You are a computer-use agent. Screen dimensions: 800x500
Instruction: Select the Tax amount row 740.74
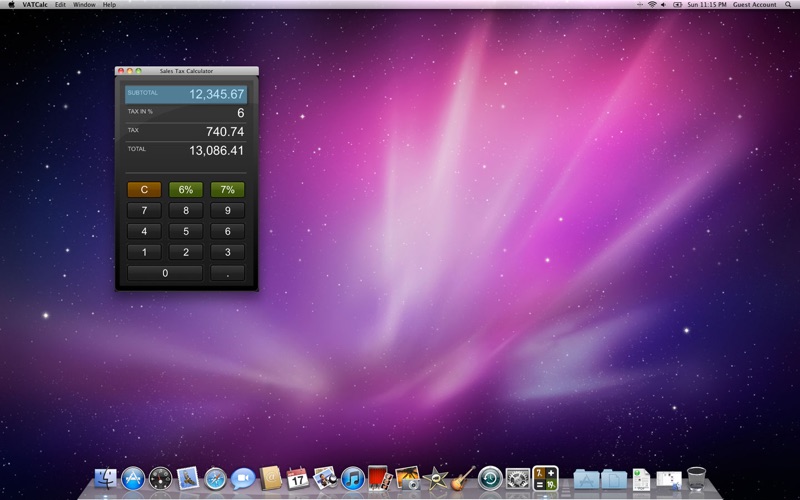(x=186, y=132)
